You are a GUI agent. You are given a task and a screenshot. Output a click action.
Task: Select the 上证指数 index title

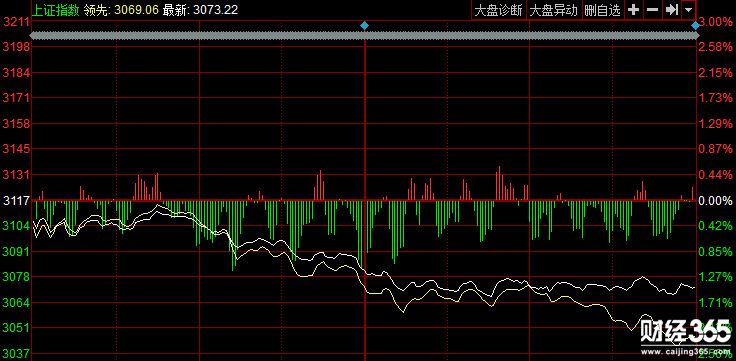click(x=55, y=10)
